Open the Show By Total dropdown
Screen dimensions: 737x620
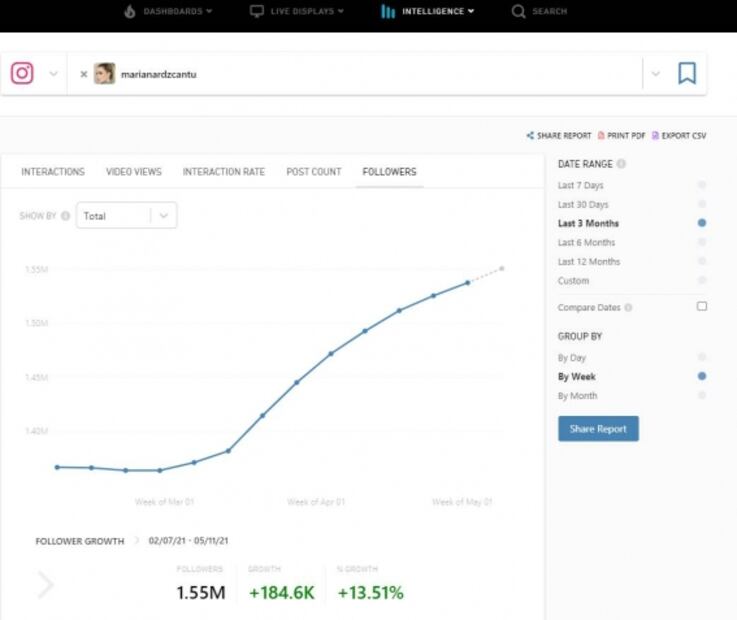point(126,216)
